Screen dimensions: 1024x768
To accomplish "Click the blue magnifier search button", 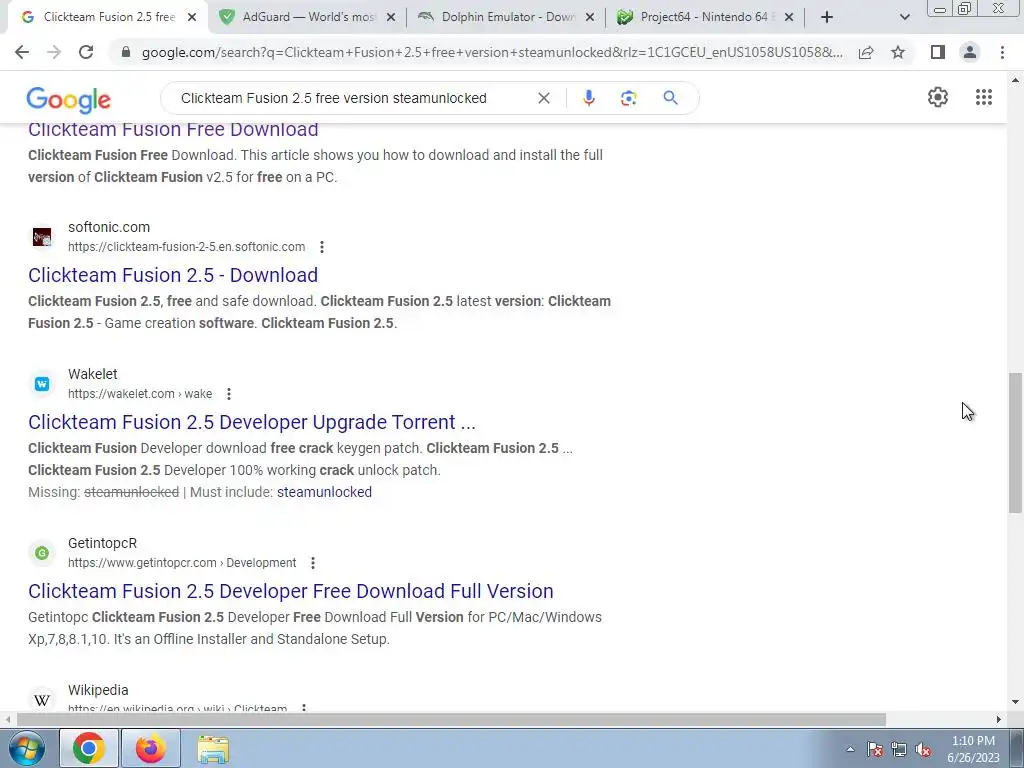I will click(670, 98).
